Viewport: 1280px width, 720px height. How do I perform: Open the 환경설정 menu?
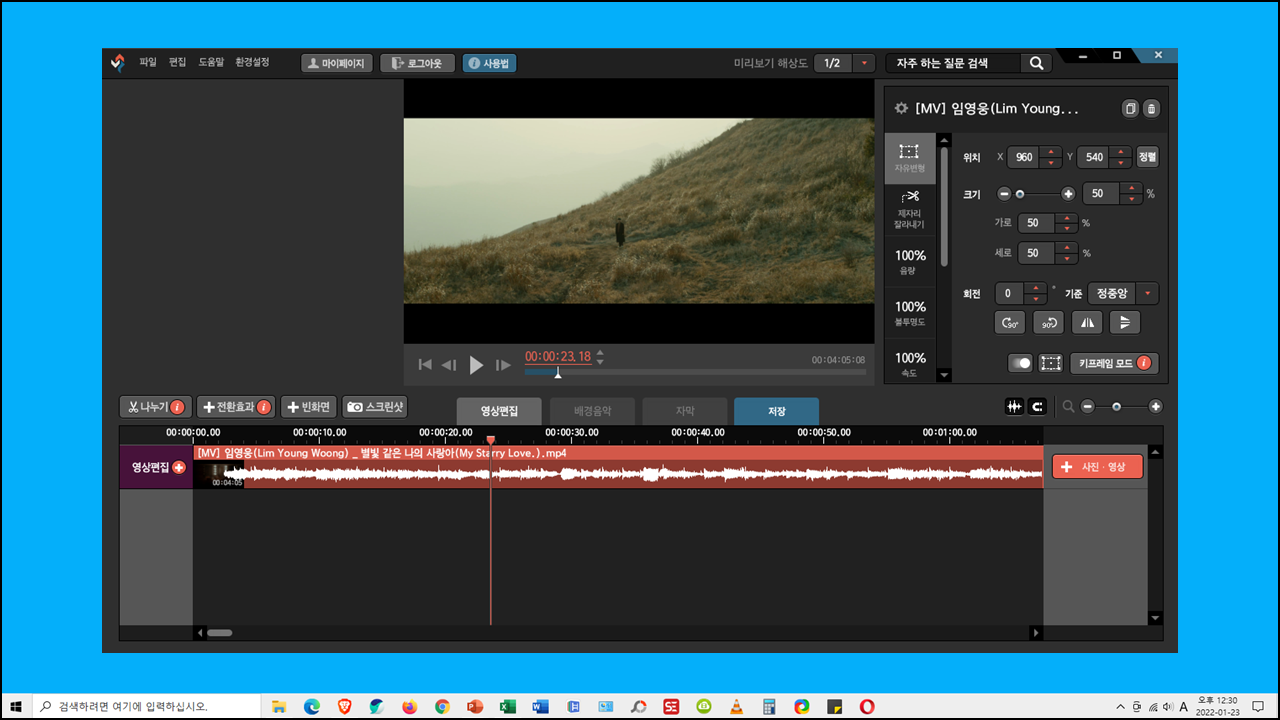coord(252,62)
